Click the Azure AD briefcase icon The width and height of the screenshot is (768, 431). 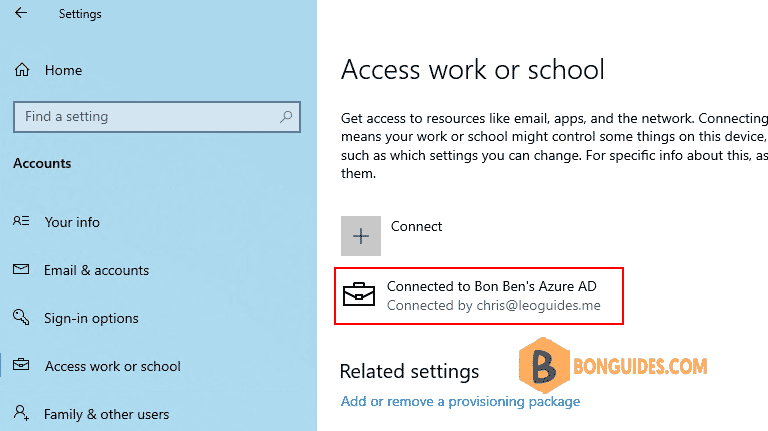coord(359,294)
